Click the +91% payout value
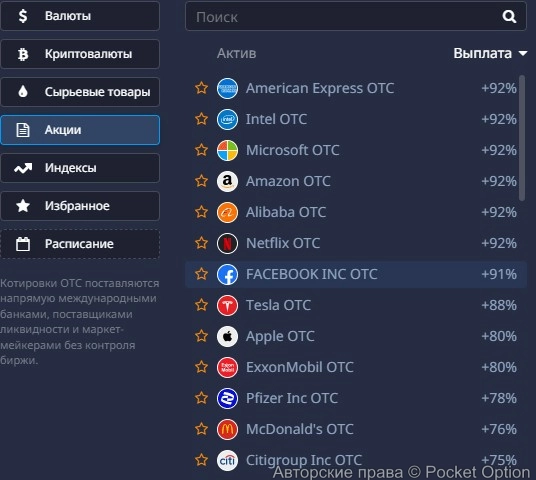The image size is (536, 480). coord(499,274)
